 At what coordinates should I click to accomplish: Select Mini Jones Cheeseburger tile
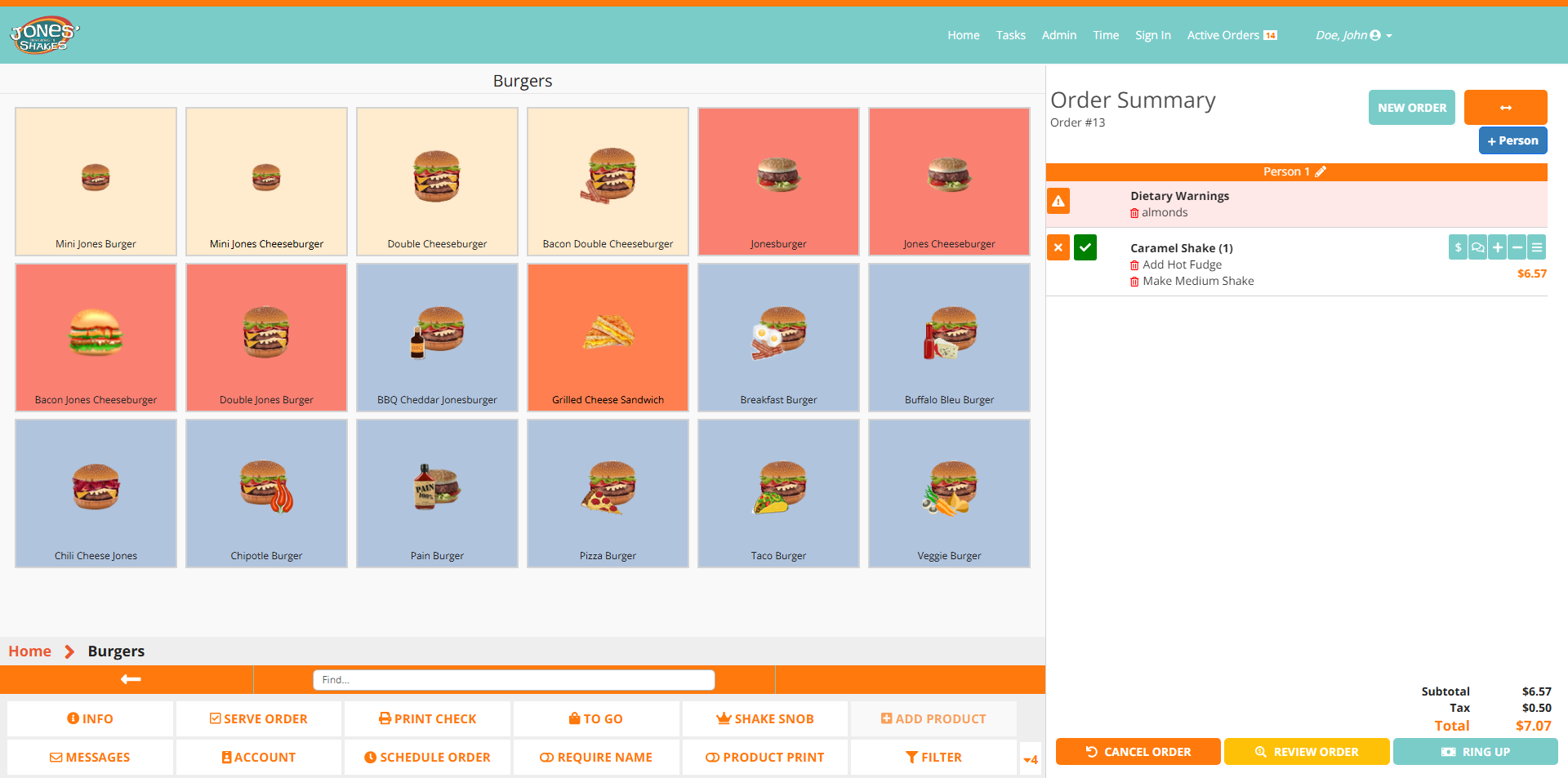click(x=266, y=181)
